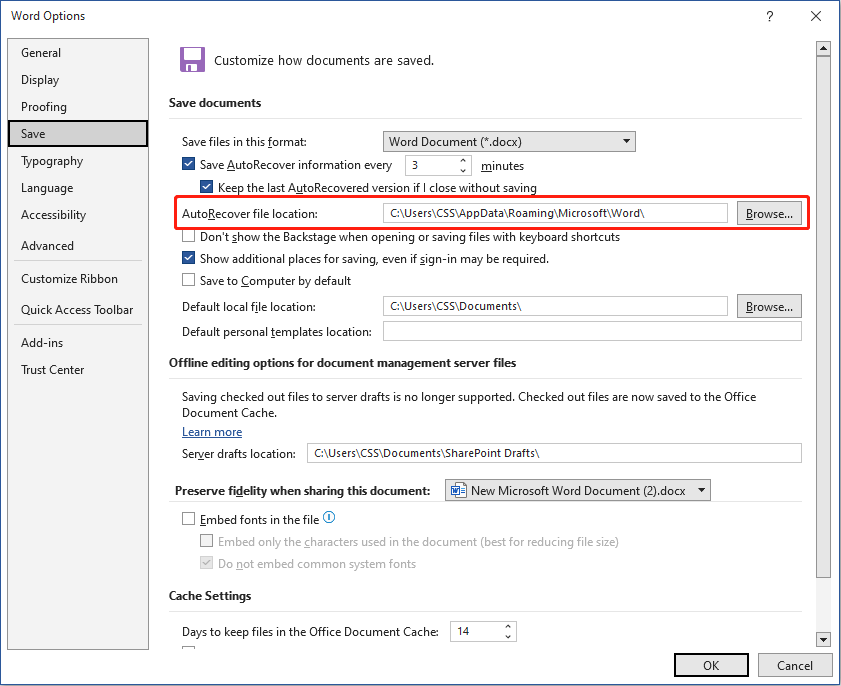Click the OK button

click(711, 666)
